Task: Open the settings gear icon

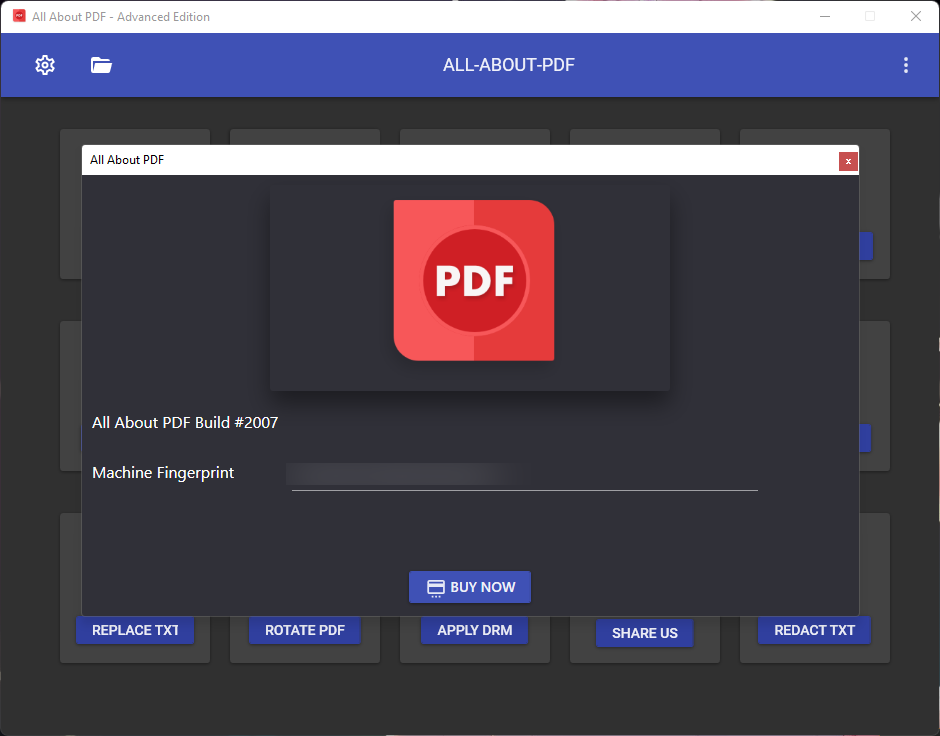Action: tap(45, 65)
